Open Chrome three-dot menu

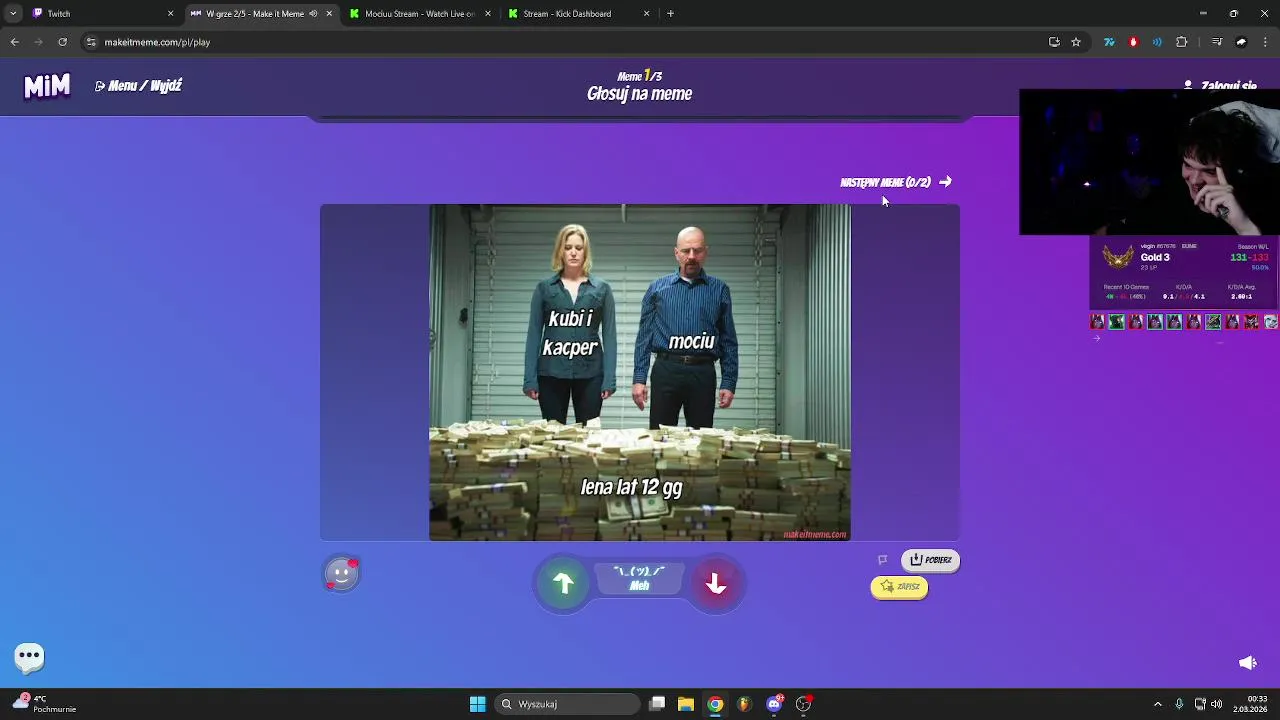point(1266,42)
